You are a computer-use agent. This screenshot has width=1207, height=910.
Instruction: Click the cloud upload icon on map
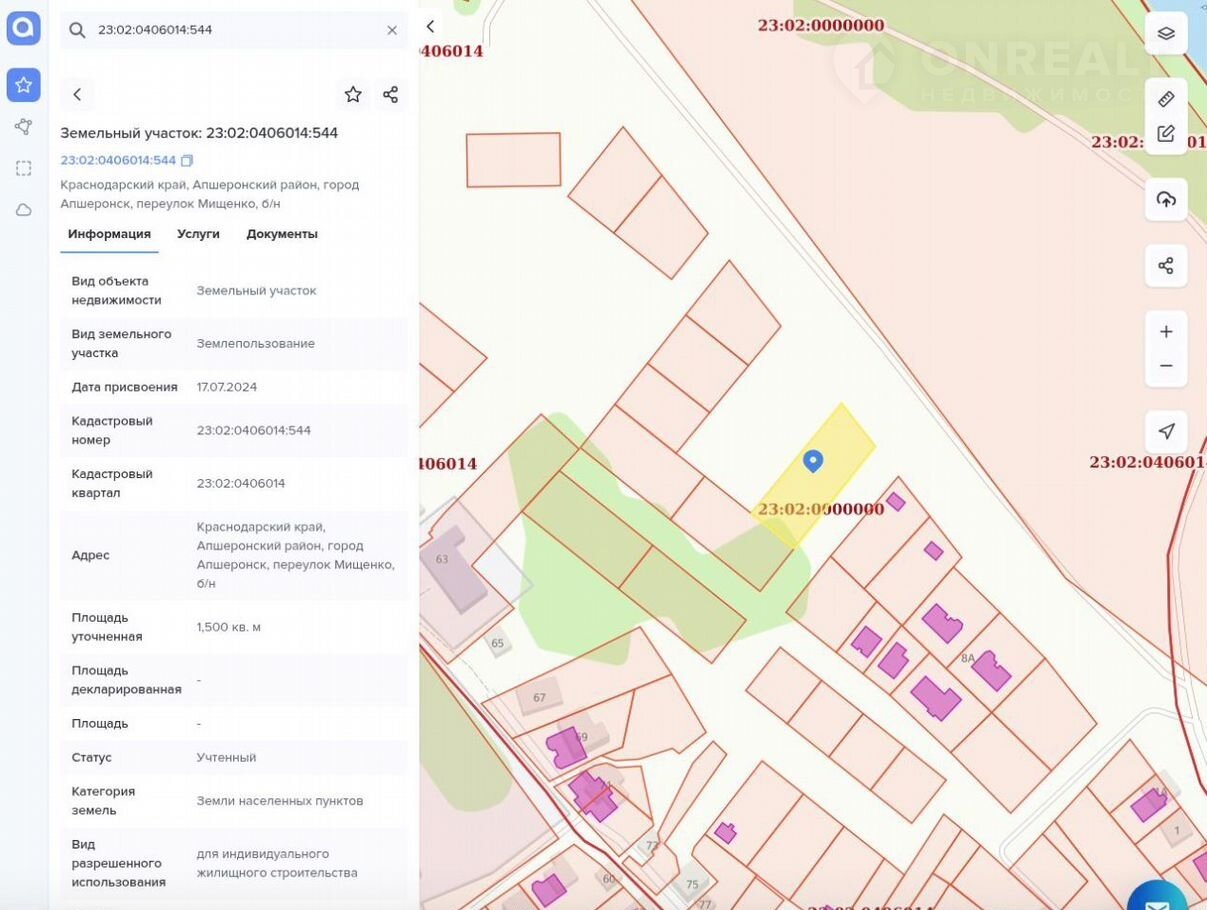pyautogui.click(x=1166, y=199)
